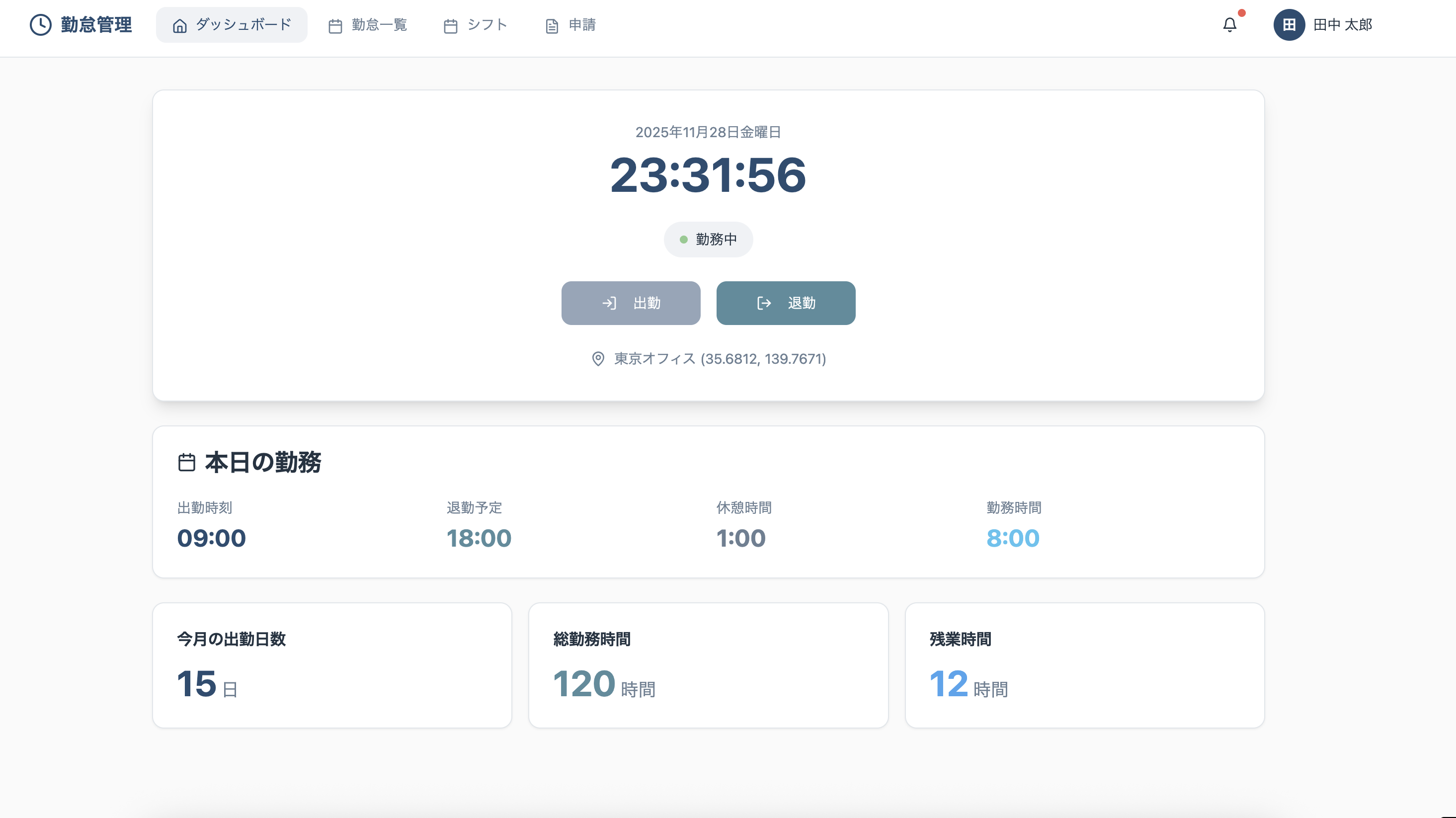
Task: Click the 勤怠管理 app title
Action: 96,25
